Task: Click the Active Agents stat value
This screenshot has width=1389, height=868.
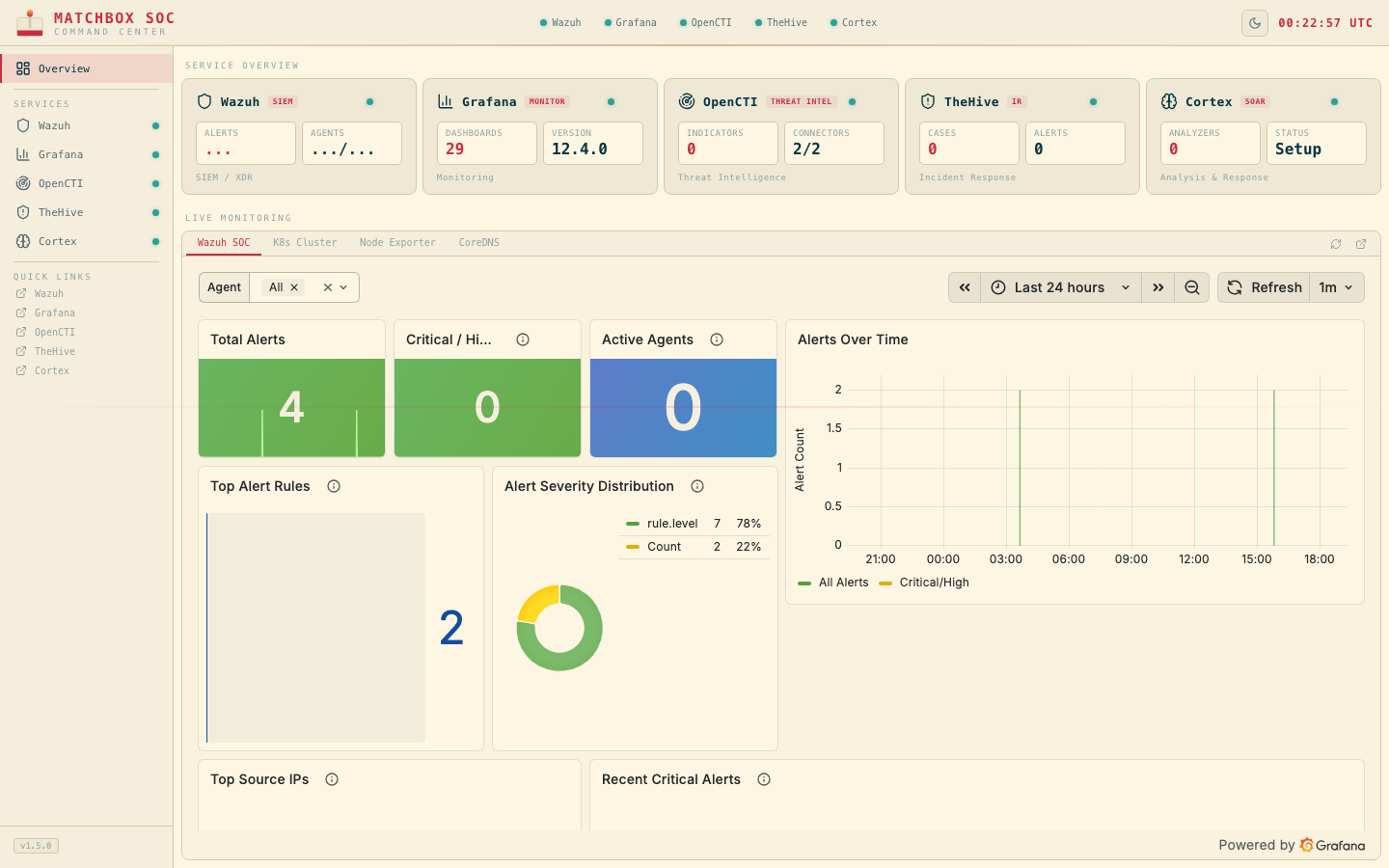Action: [683, 407]
